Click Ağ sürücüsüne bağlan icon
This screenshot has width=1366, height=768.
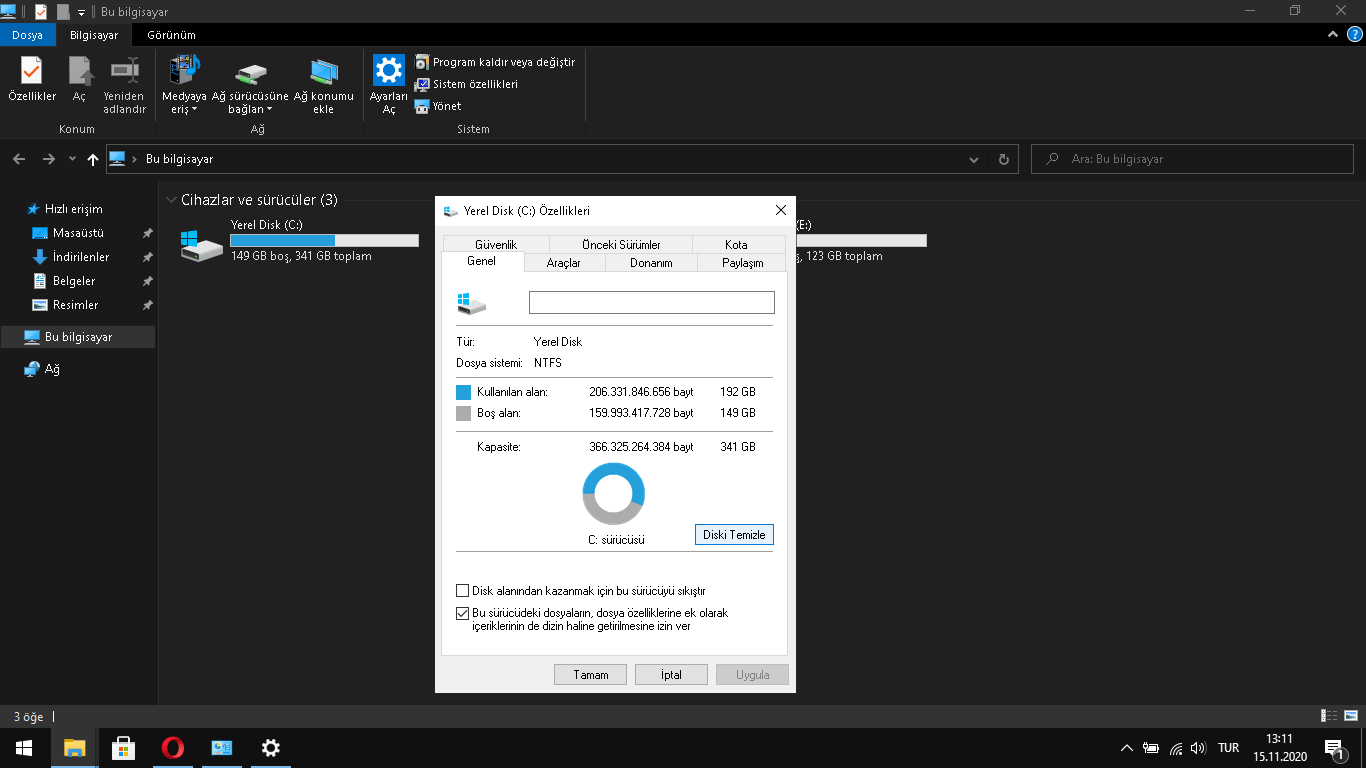250,85
